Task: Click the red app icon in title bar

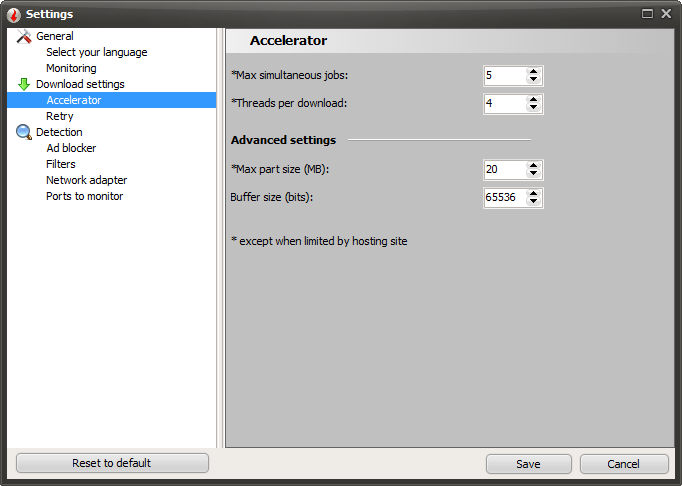Action: (x=13, y=14)
